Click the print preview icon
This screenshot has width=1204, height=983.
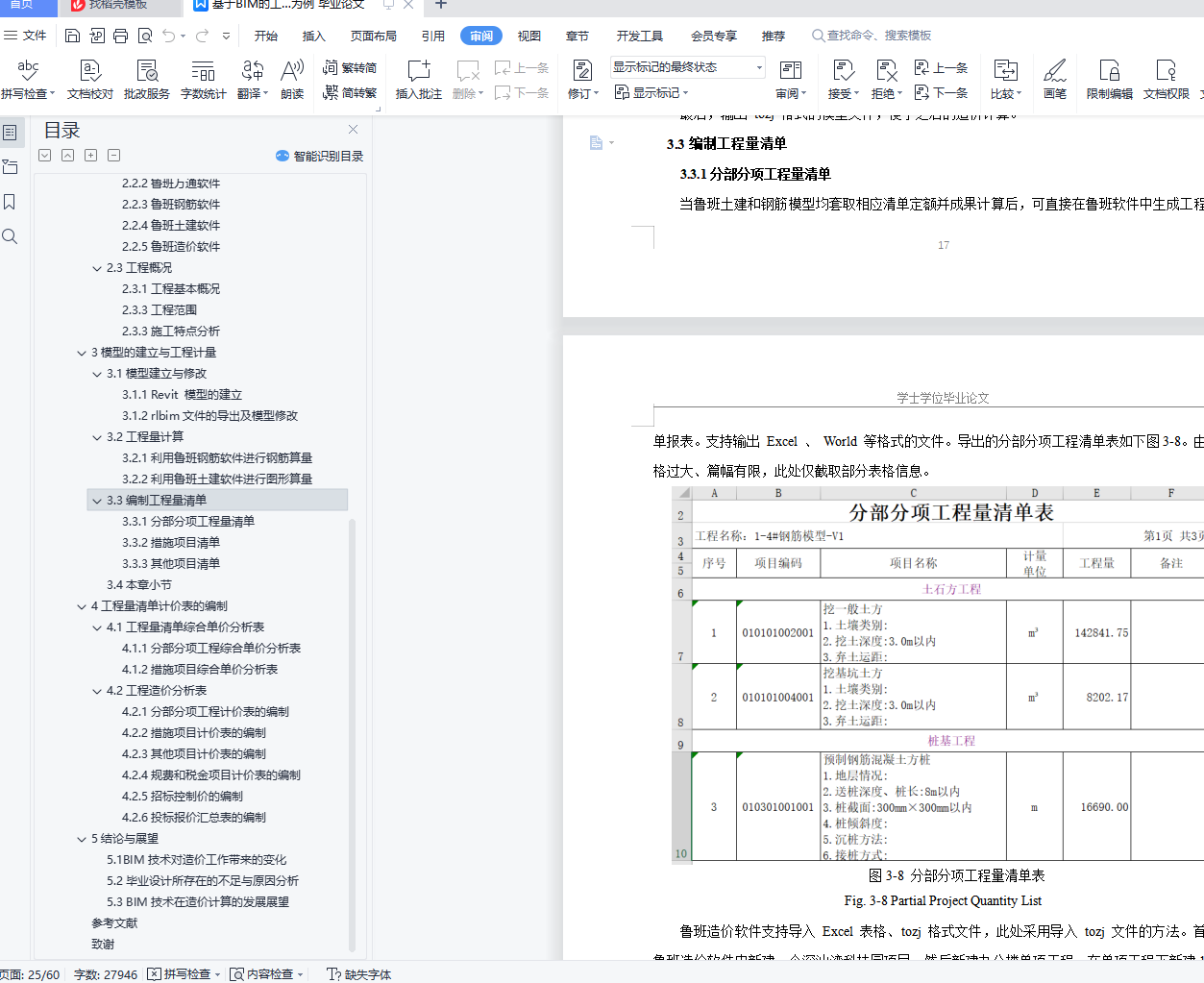(145, 36)
